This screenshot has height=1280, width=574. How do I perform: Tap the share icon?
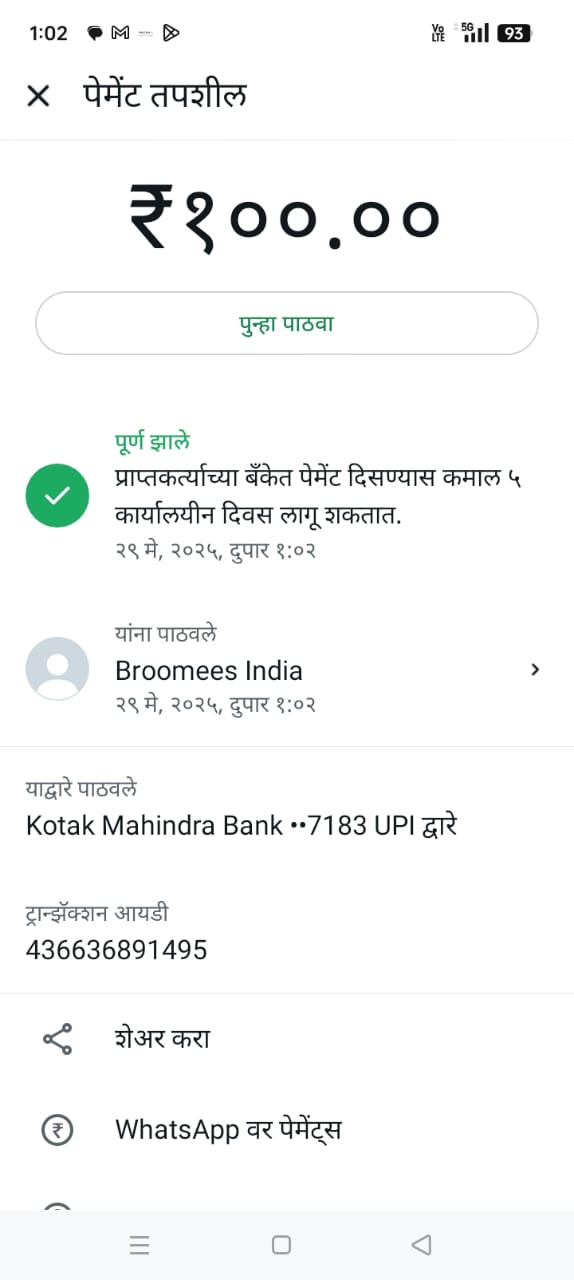click(x=57, y=1039)
